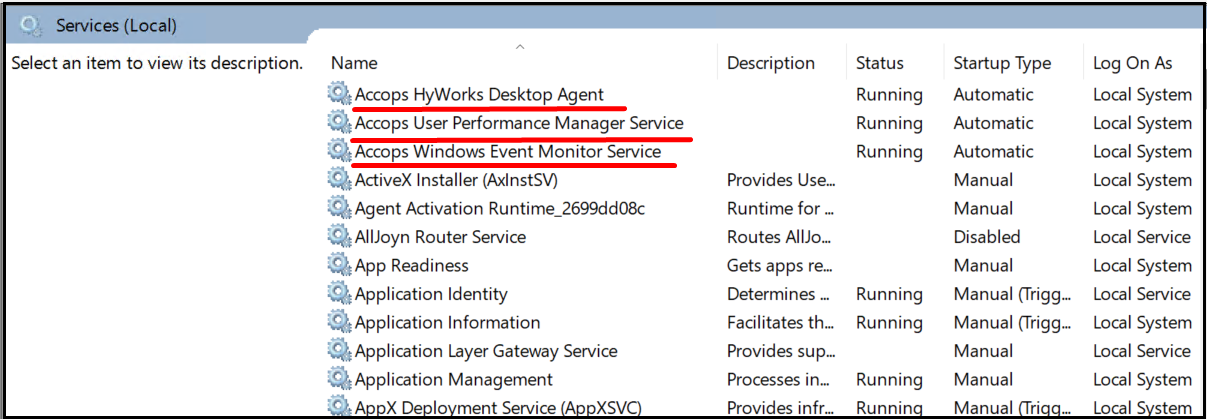The height and width of the screenshot is (419, 1207).
Task: Sort list by Startup Type column
Action: pyautogui.click(x=1001, y=63)
